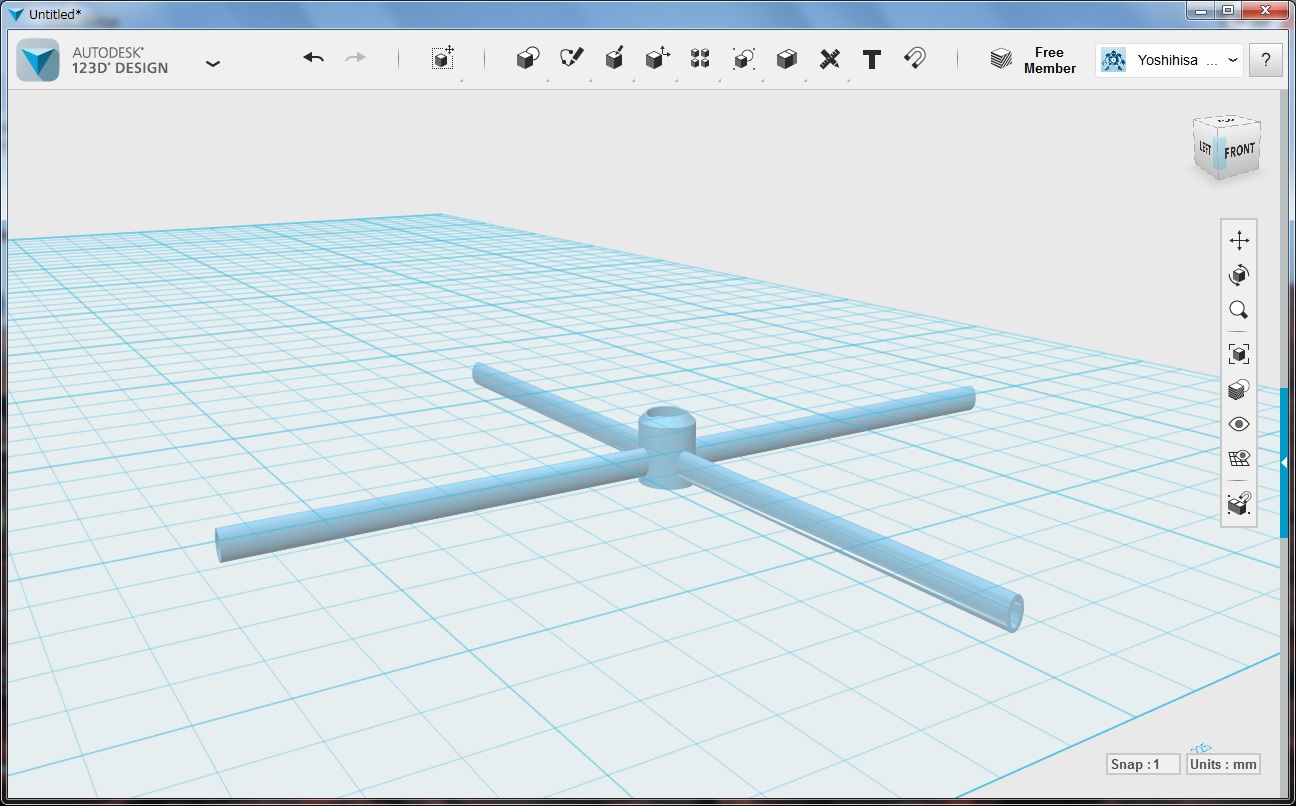Image resolution: width=1296 pixels, height=806 pixels.
Task: Toggle snap while moving objects icon
Action: [x=1239, y=504]
